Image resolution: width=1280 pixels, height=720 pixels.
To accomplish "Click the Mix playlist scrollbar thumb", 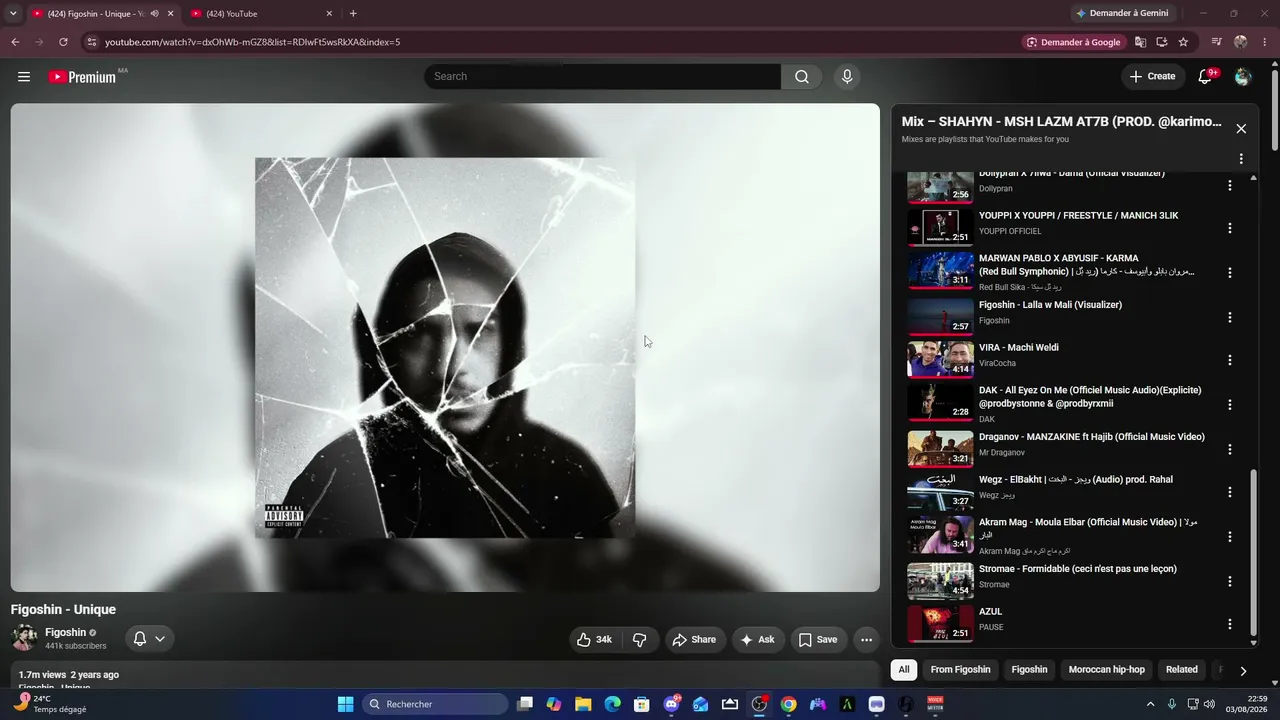I will pos(1254,553).
